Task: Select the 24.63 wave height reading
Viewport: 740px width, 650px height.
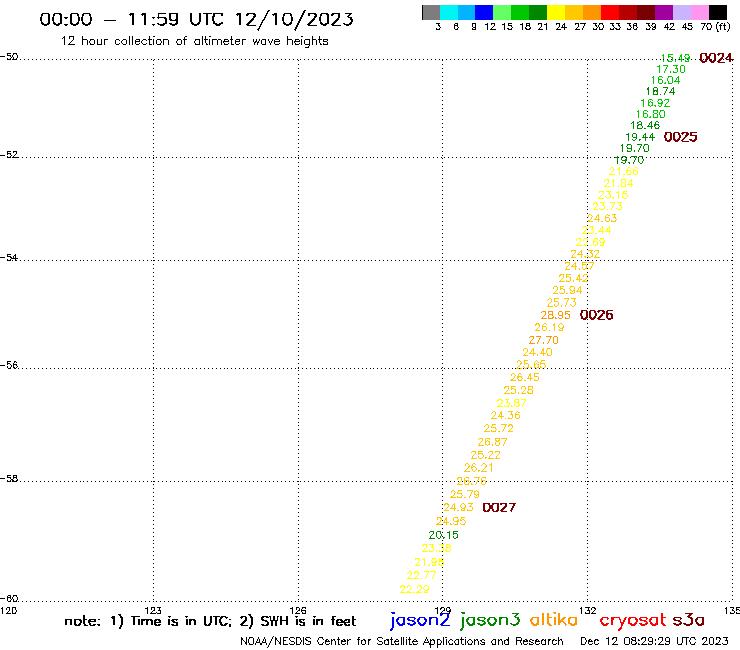Action: (x=602, y=218)
